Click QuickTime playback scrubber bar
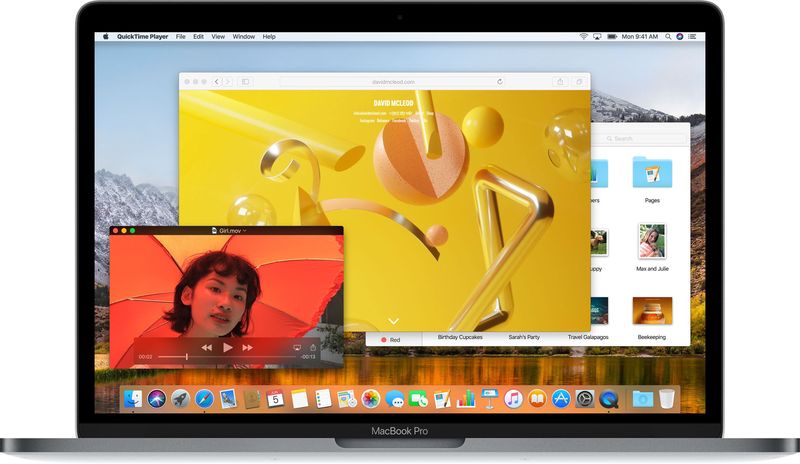800x464 pixels. click(226, 357)
